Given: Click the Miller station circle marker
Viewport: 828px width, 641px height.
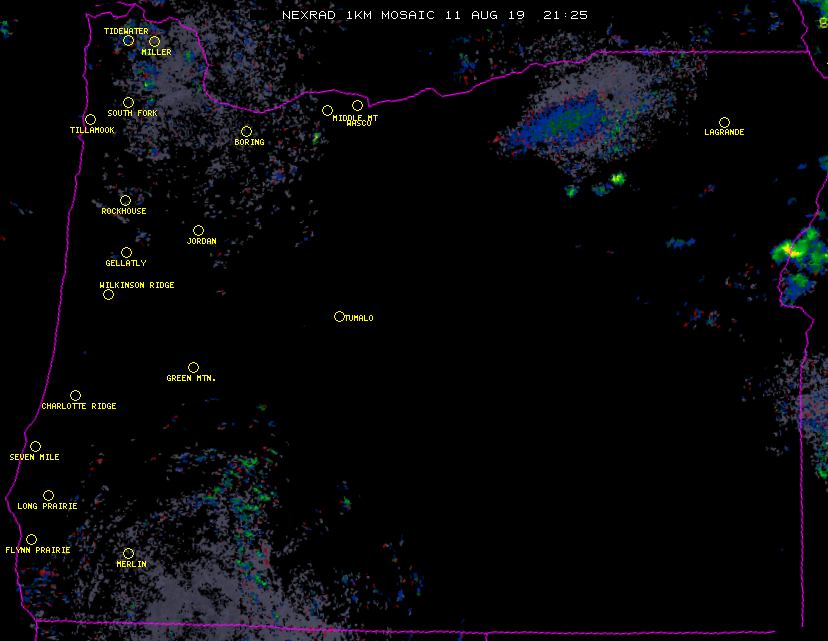Looking at the screenshot, I should 154,41.
